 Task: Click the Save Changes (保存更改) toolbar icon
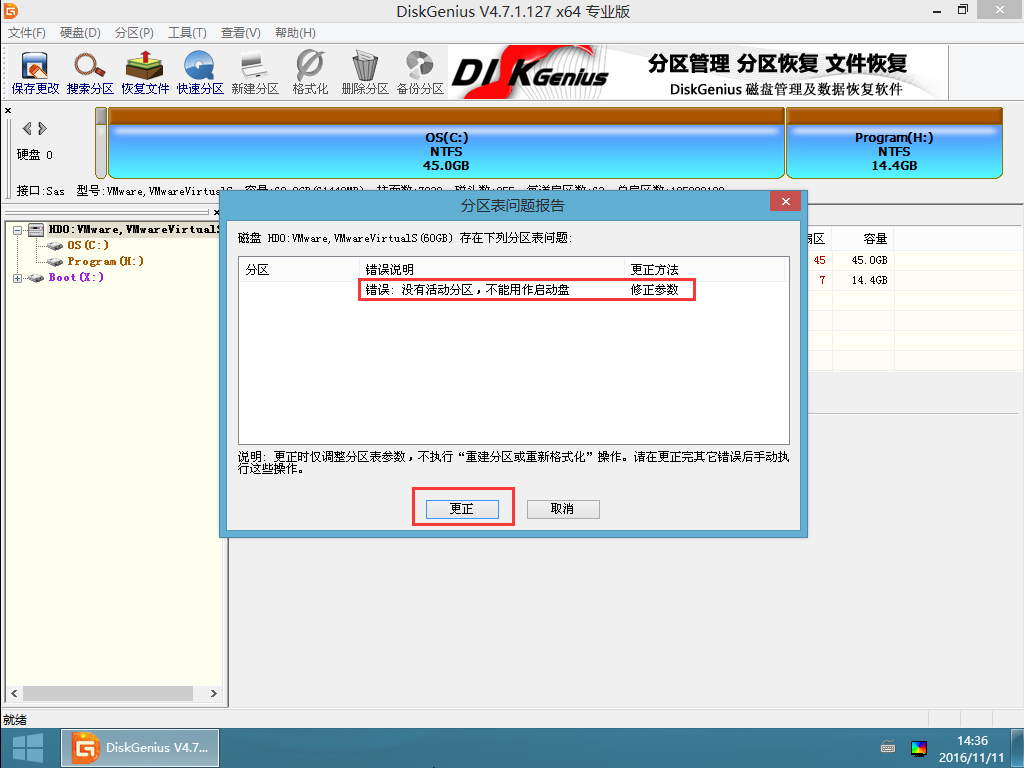35,73
